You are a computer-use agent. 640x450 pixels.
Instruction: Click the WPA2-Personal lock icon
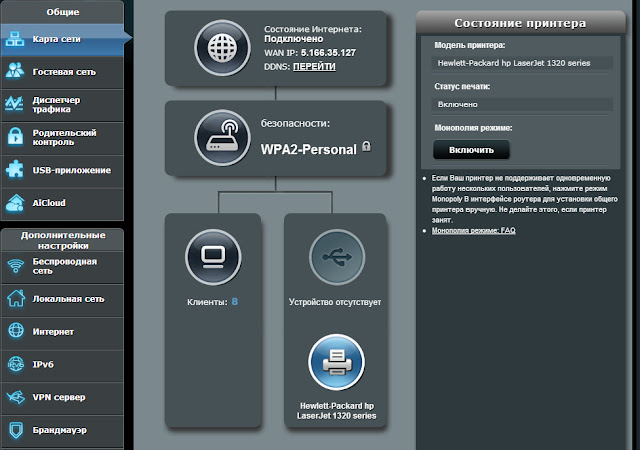pyautogui.click(x=367, y=146)
